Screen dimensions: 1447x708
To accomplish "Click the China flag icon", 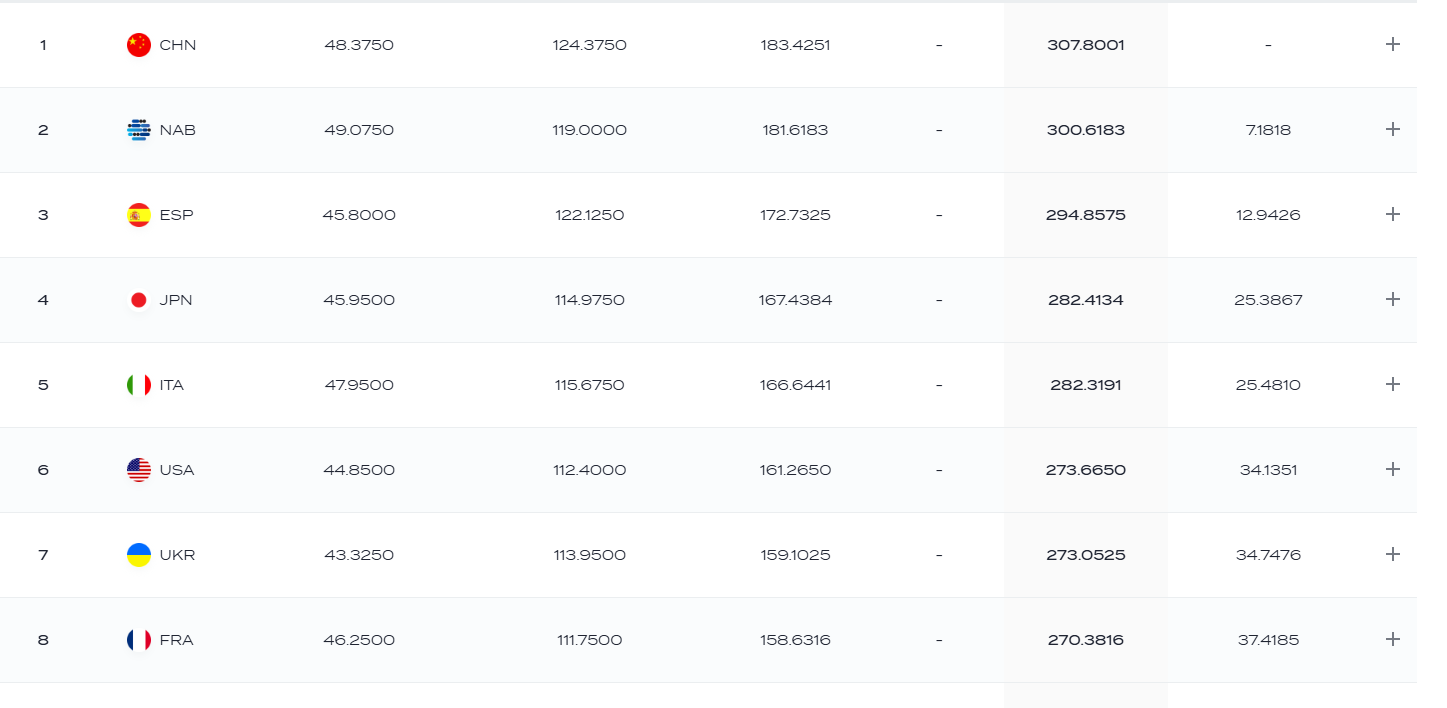I will pos(139,45).
